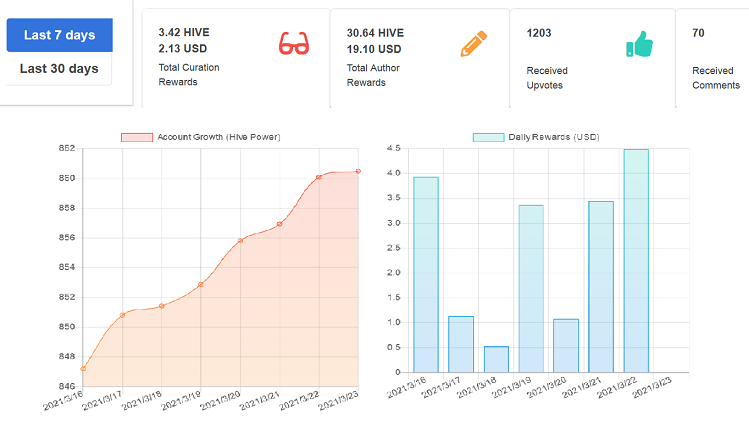Click the Daily Rewards (USD) legend label
The image size is (749, 424).
[x=554, y=137]
